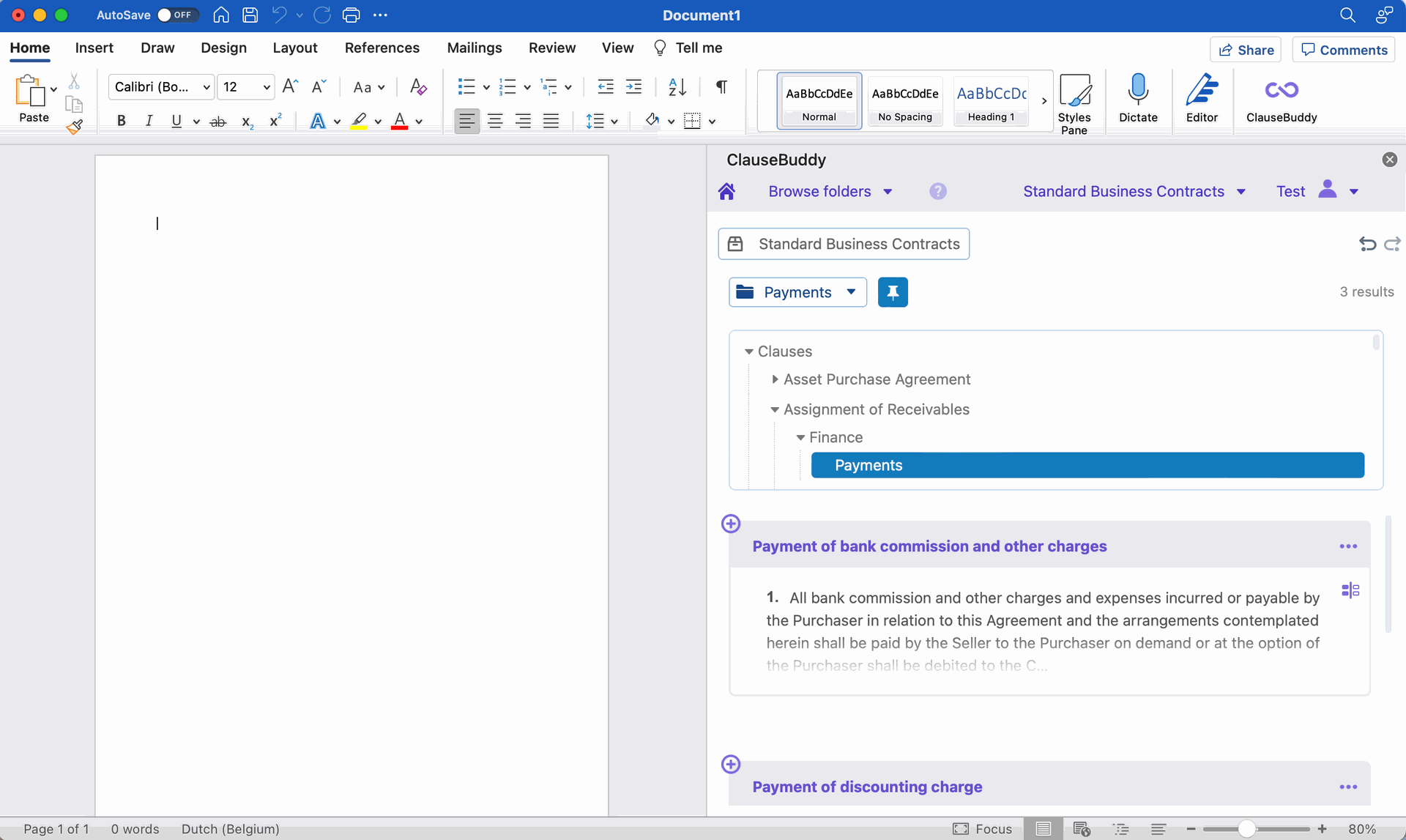Open the font name dropdown
The height and width of the screenshot is (840, 1406).
coord(207,87)
